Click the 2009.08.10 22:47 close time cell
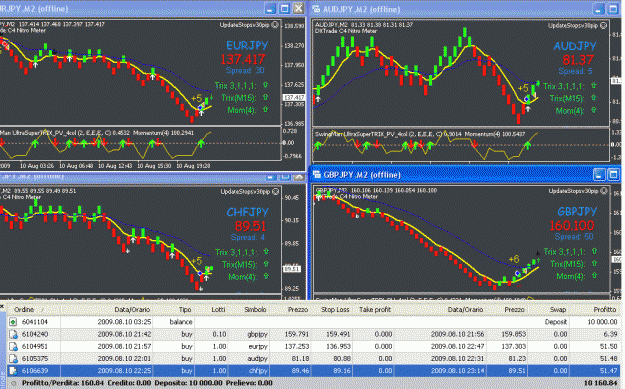Viewport: 625px width, 389px height. (x=458, y=346)
